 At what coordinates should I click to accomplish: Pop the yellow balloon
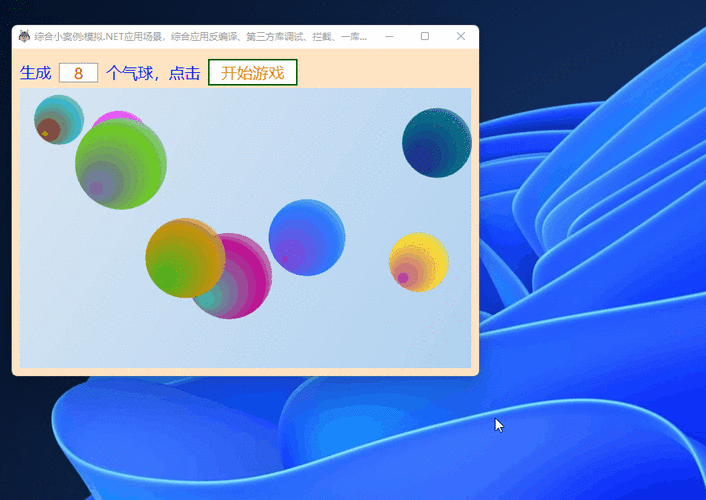click(x=419, y=262)
